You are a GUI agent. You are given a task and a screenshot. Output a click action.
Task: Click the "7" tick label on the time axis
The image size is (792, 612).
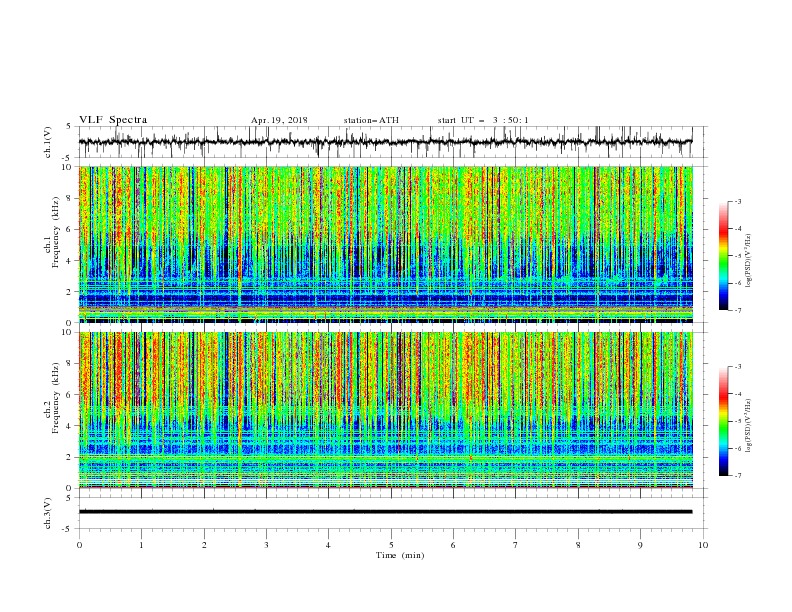point(516,545)
